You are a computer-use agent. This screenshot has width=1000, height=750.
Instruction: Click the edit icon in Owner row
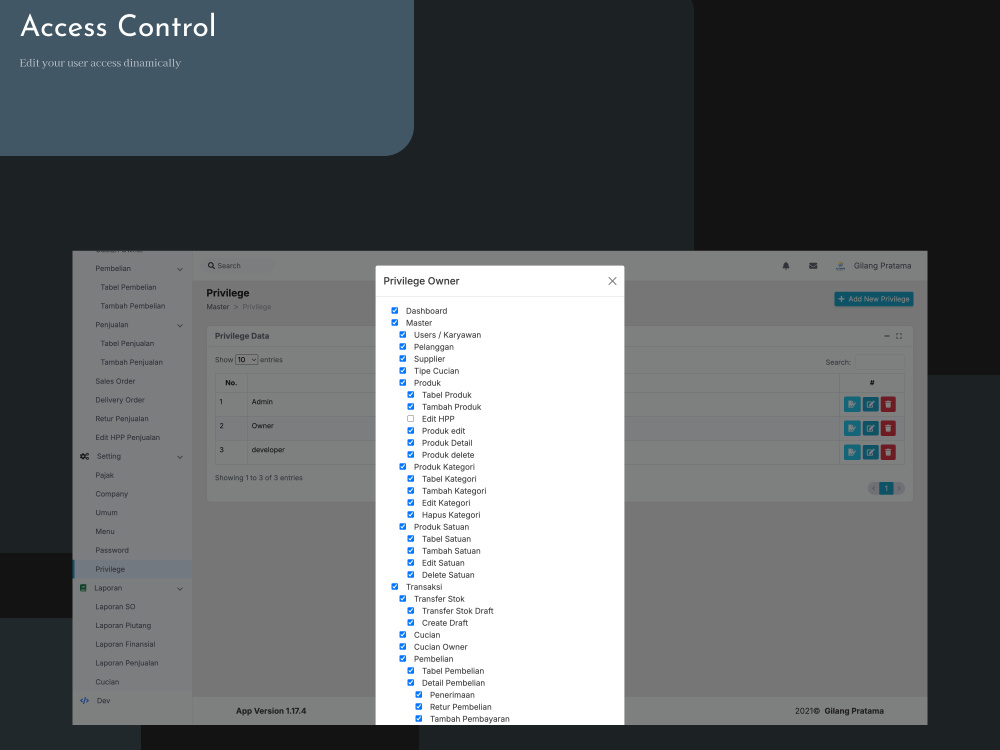pyautogui.click(x=871, y=429)
